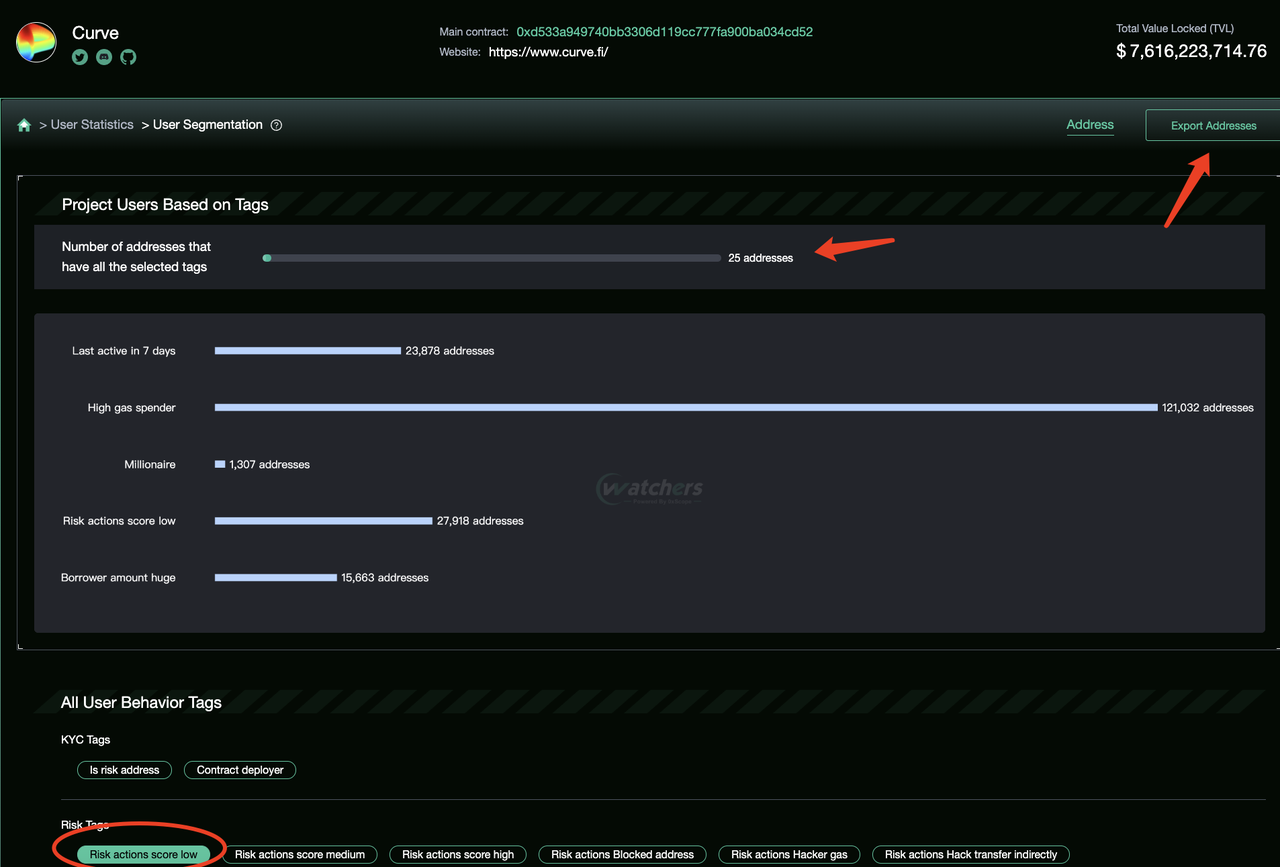
Task: Open Curve's Twitter profile icon
Action: point(80,58)
